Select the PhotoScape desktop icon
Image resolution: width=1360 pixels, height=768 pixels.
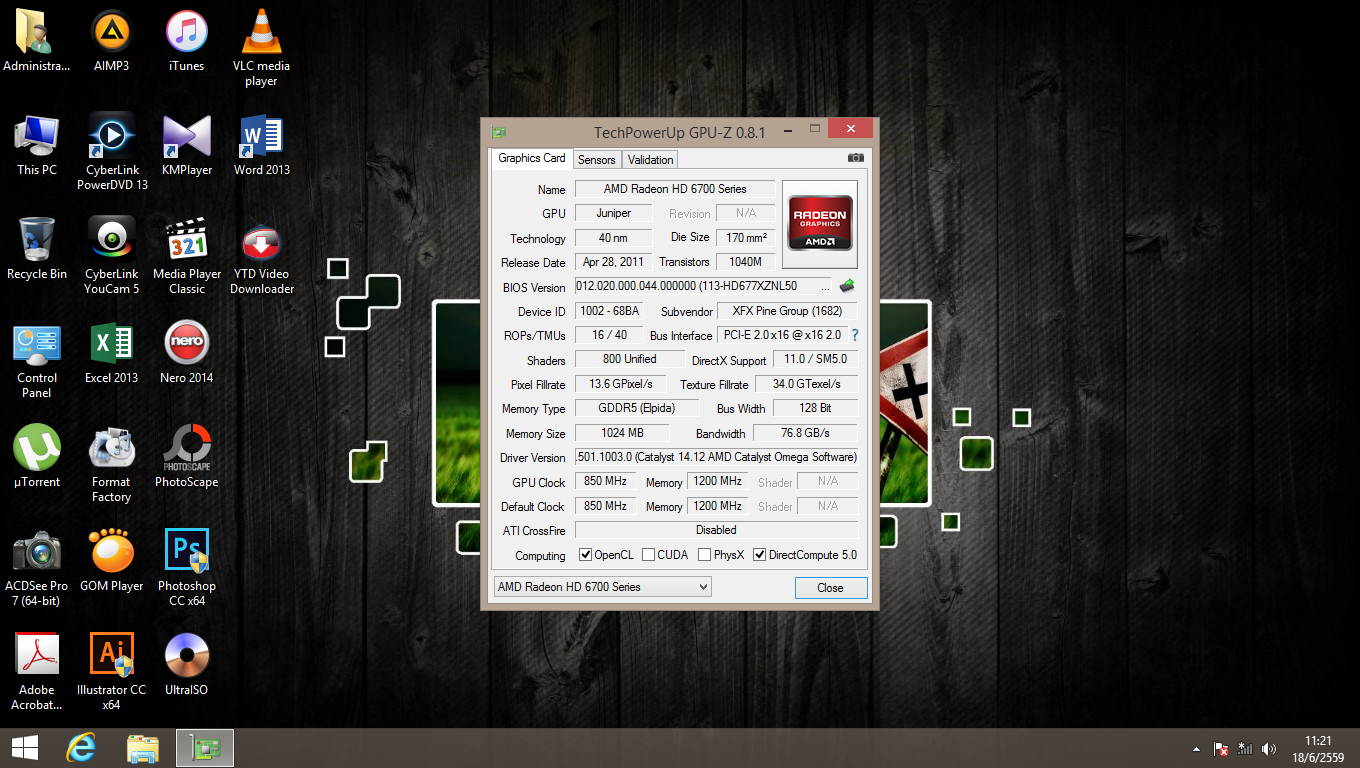(x=186, y=457)
